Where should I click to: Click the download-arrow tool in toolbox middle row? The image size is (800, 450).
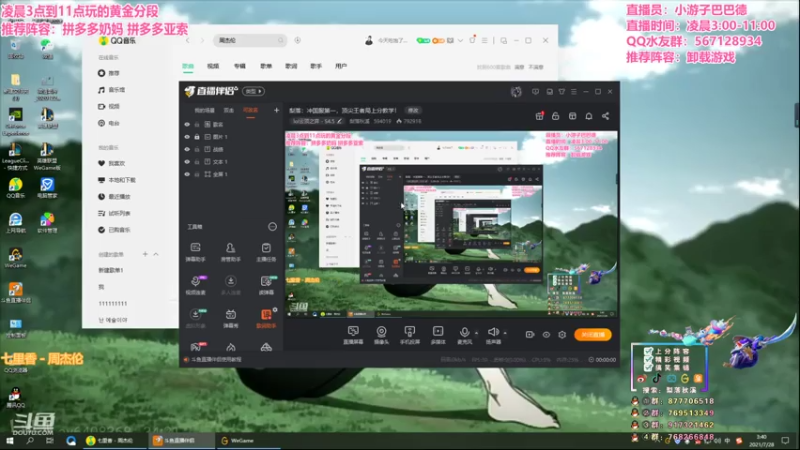coord(231,285)
